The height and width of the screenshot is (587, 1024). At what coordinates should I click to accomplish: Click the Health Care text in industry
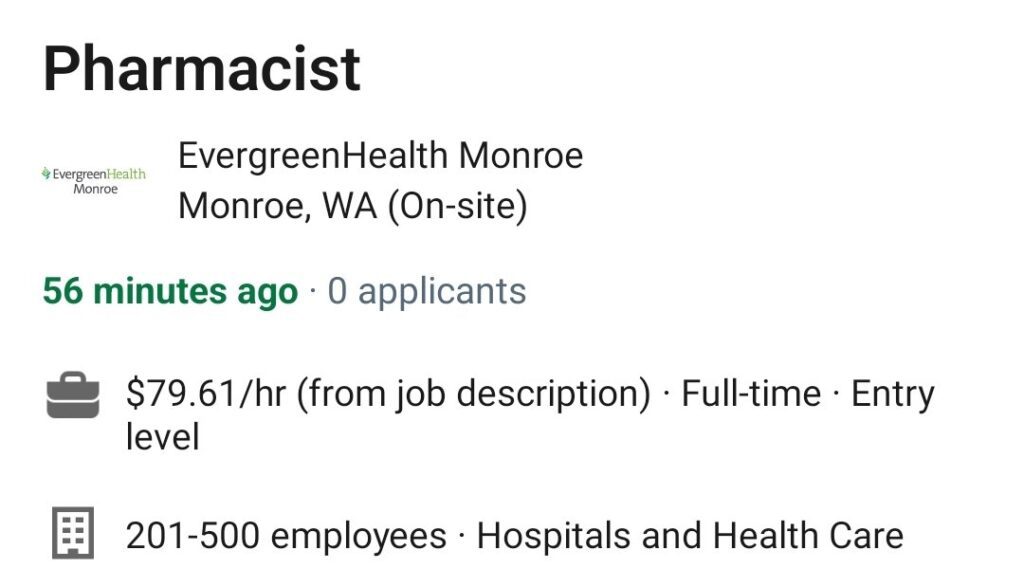coord(808,536)
